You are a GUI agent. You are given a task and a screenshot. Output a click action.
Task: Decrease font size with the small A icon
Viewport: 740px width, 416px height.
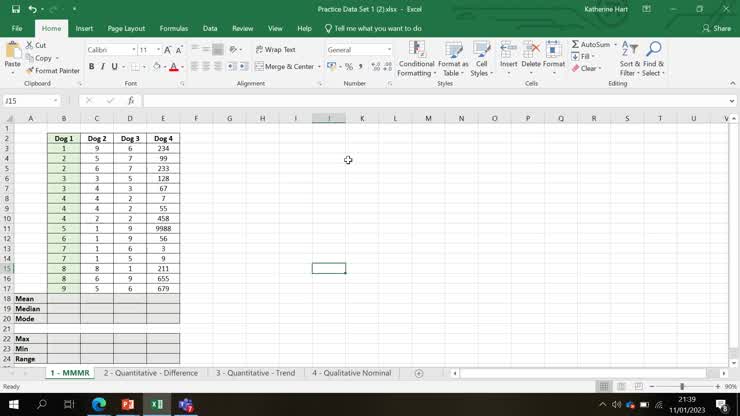click(x=179, y=50)
